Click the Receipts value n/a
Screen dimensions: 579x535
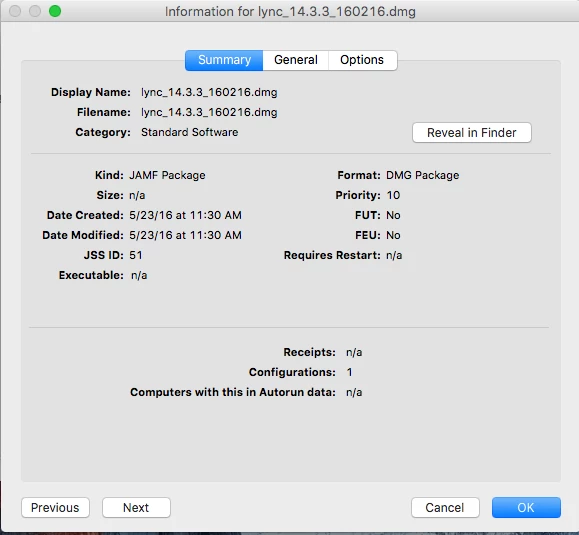point(354,352)
